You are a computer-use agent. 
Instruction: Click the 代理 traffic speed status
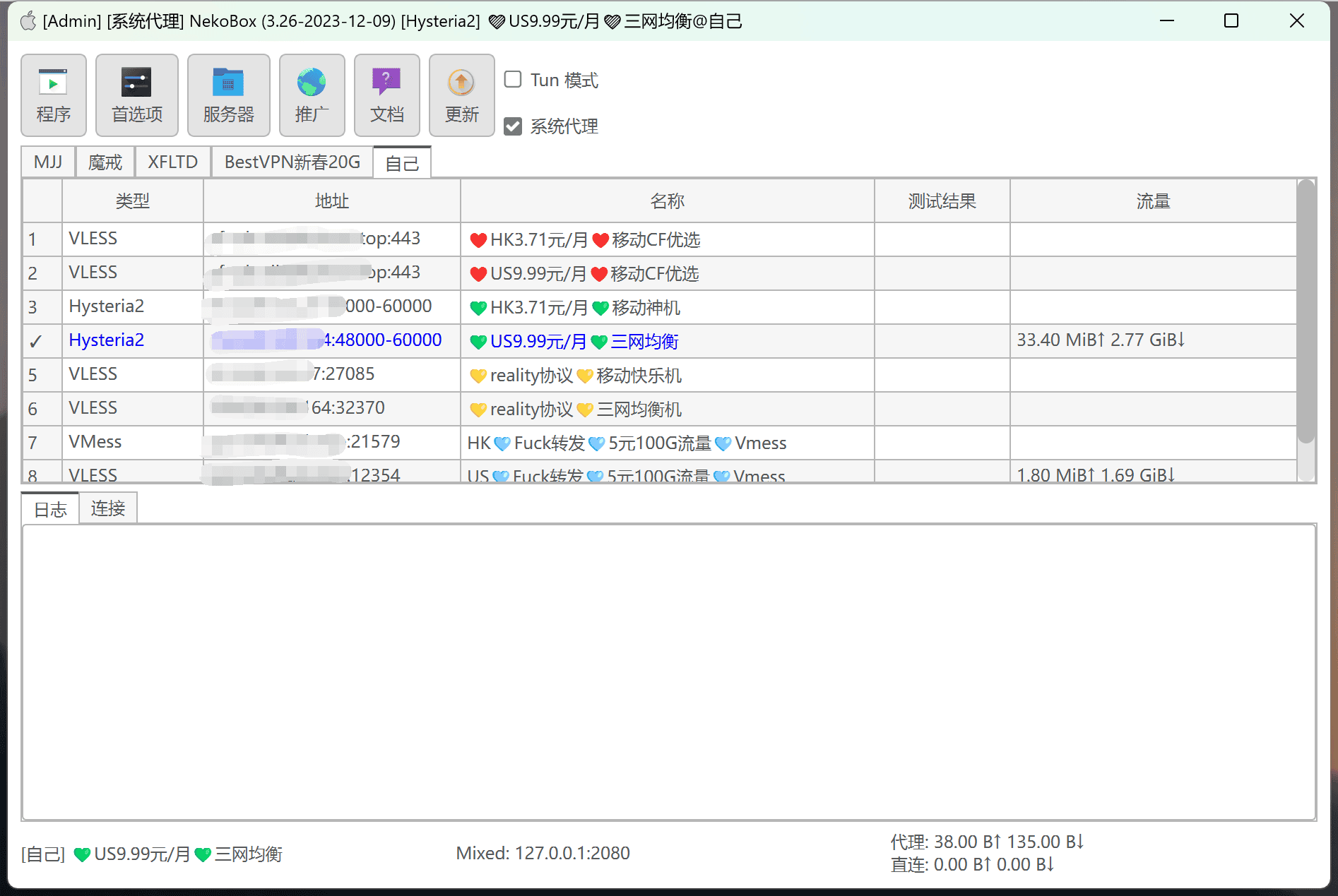[987, 842]
